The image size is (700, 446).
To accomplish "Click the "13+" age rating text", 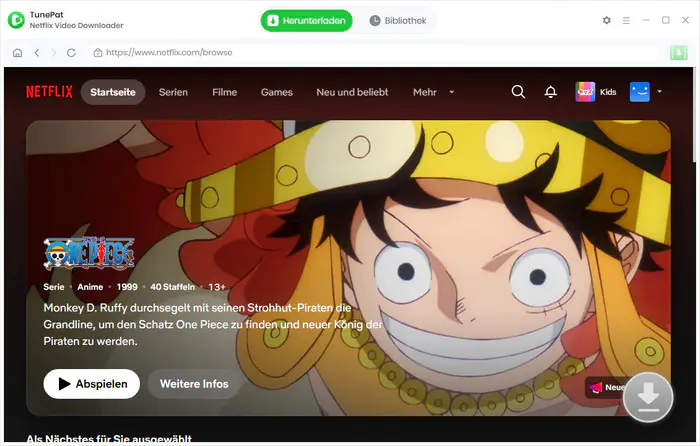I will (x=217, y=287).
